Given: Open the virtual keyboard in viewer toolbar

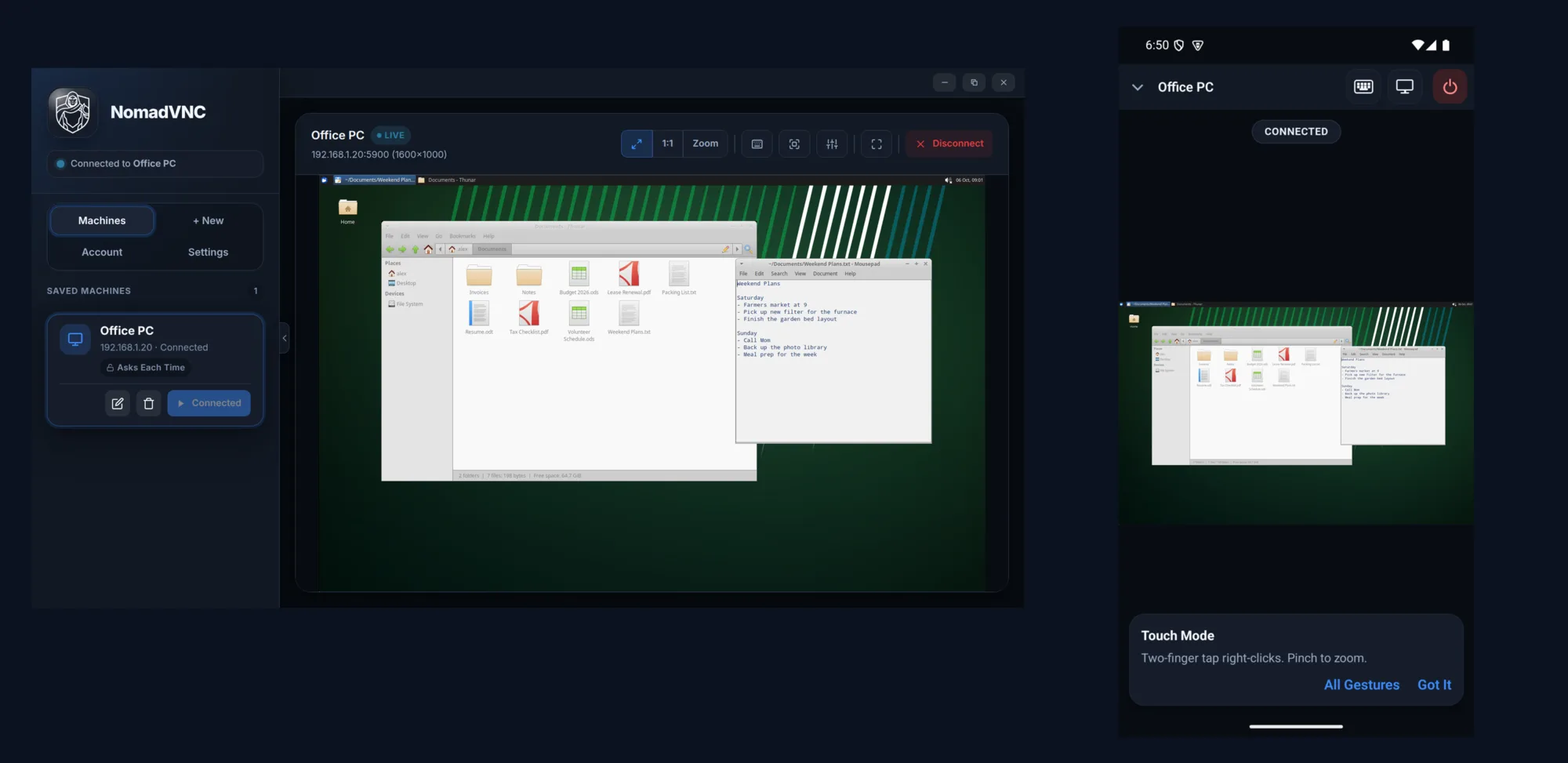Looking at the screenshot, I should [757, 144].
